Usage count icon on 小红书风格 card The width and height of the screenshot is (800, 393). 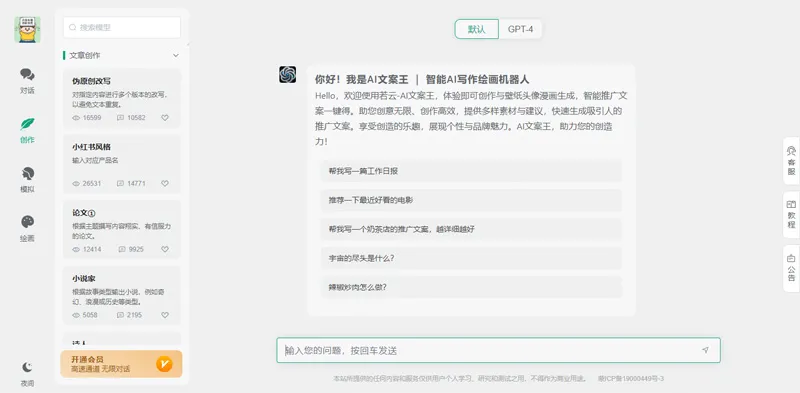coord(120,184)
